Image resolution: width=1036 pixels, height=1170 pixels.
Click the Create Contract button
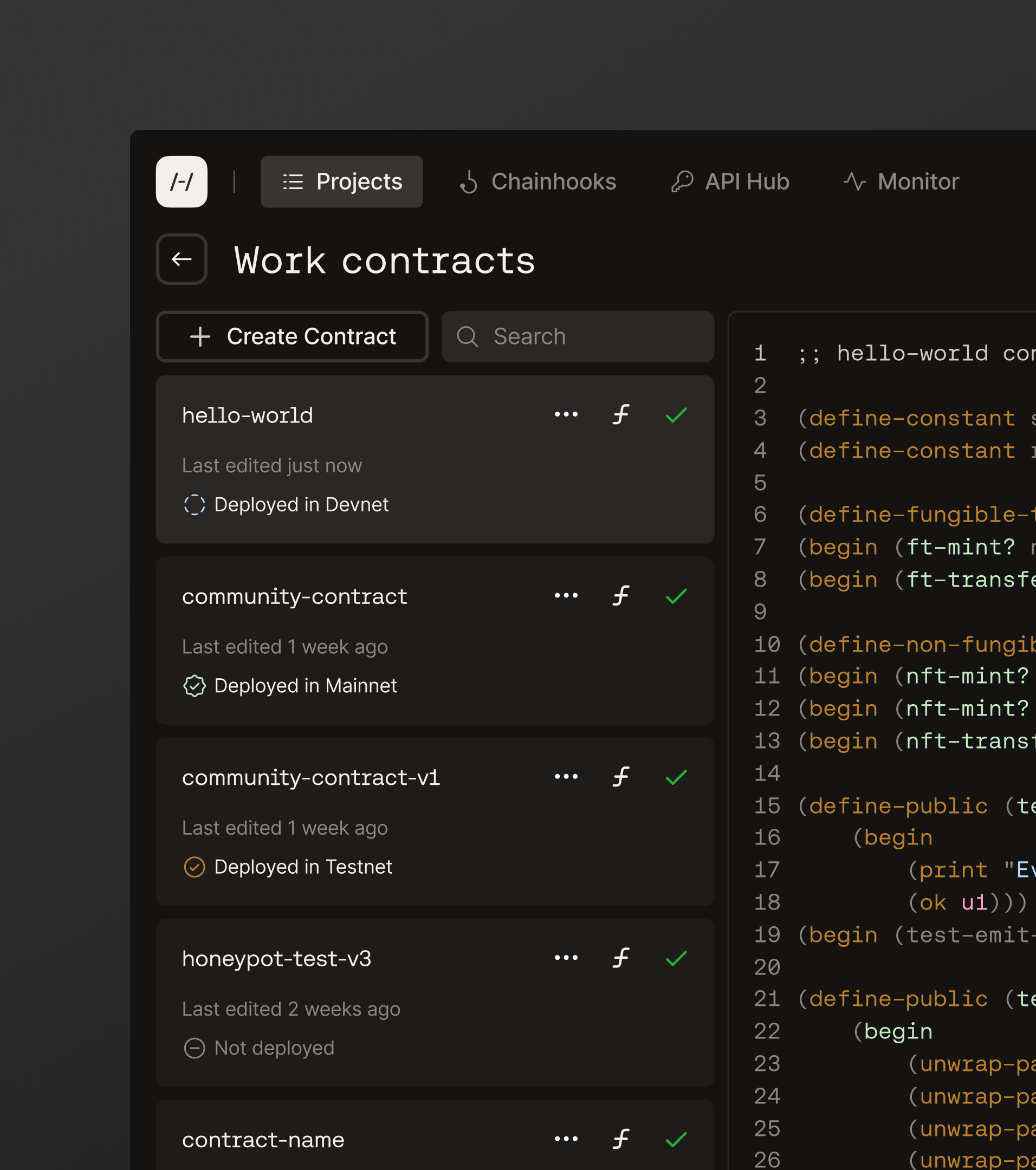pos(292,336)
